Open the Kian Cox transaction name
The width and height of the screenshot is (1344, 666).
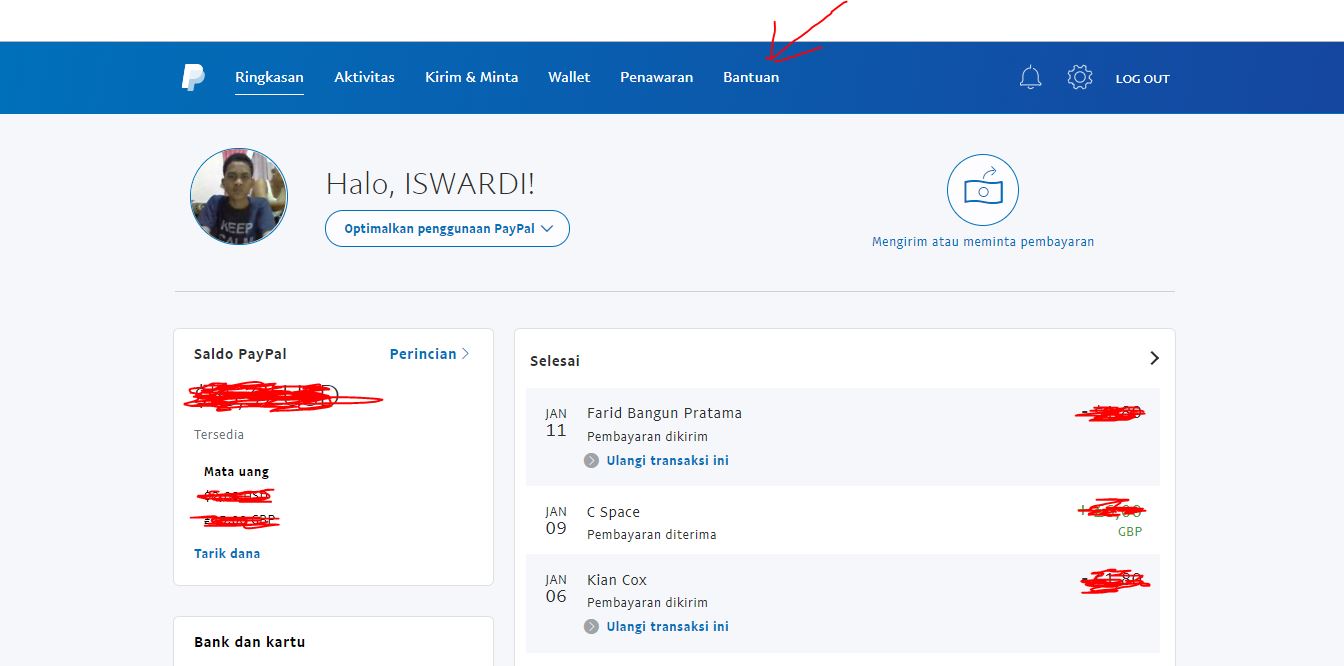[x=617, y=580]
